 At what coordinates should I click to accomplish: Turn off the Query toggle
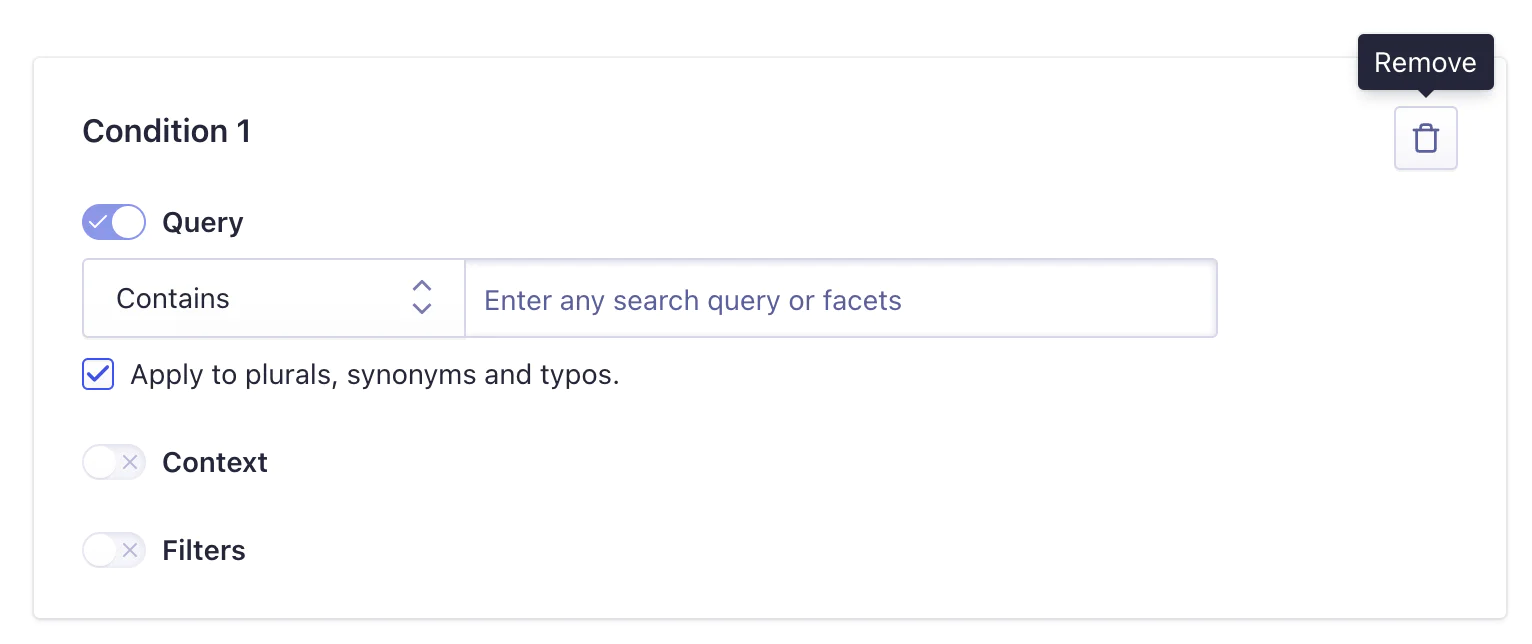point(114,222)
